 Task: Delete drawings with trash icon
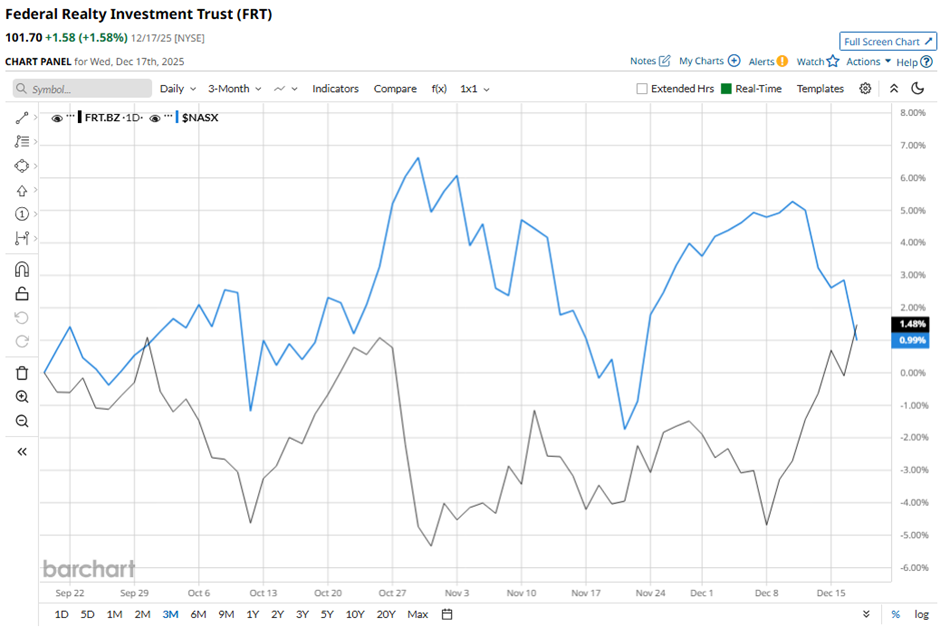pyautogui.click(x=22, y=373)
